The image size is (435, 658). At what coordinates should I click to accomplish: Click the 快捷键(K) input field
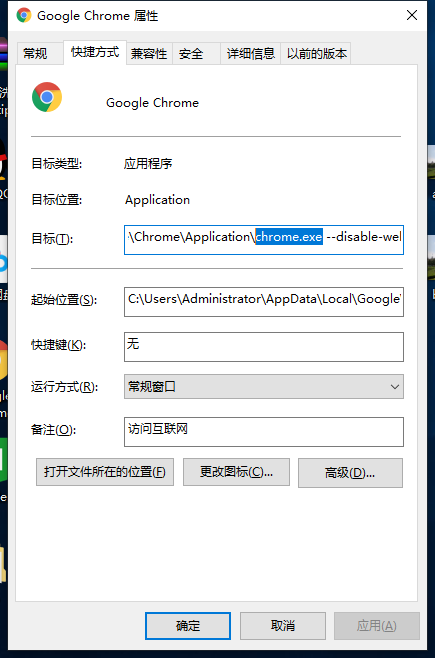[x=264, y=347]
